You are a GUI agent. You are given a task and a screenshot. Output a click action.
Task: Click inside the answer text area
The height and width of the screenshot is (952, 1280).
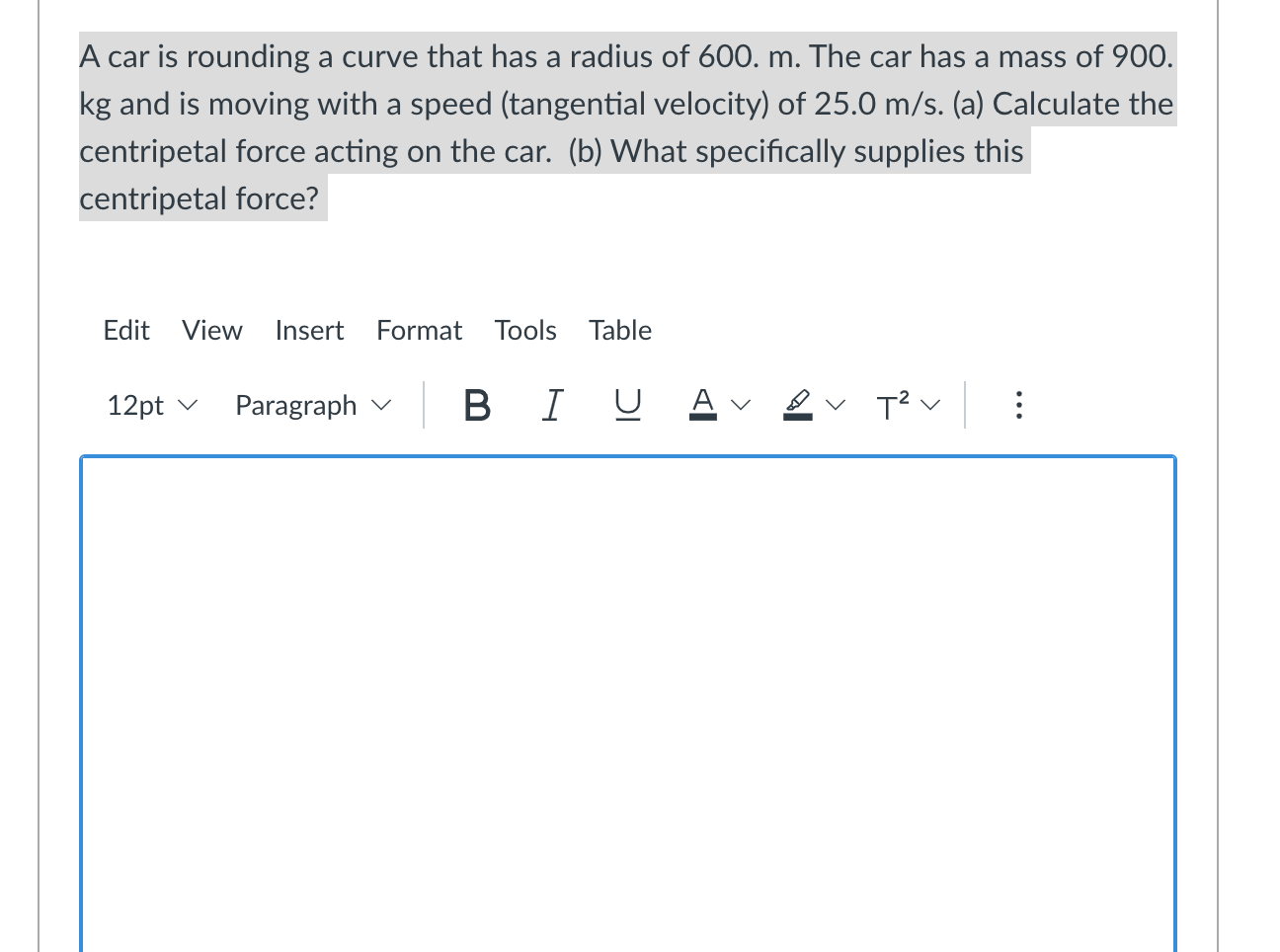[x=627, y=691]
